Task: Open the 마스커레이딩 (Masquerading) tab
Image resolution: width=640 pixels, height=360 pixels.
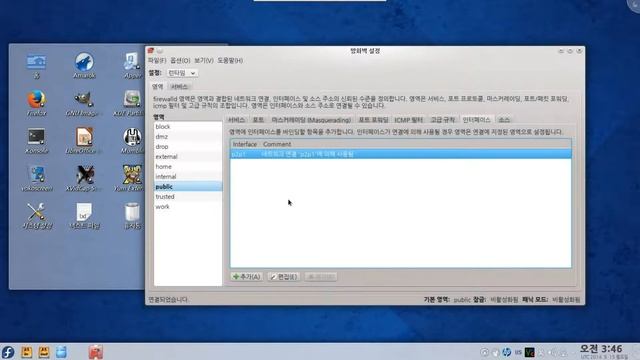Action: (x=311, y=120)
